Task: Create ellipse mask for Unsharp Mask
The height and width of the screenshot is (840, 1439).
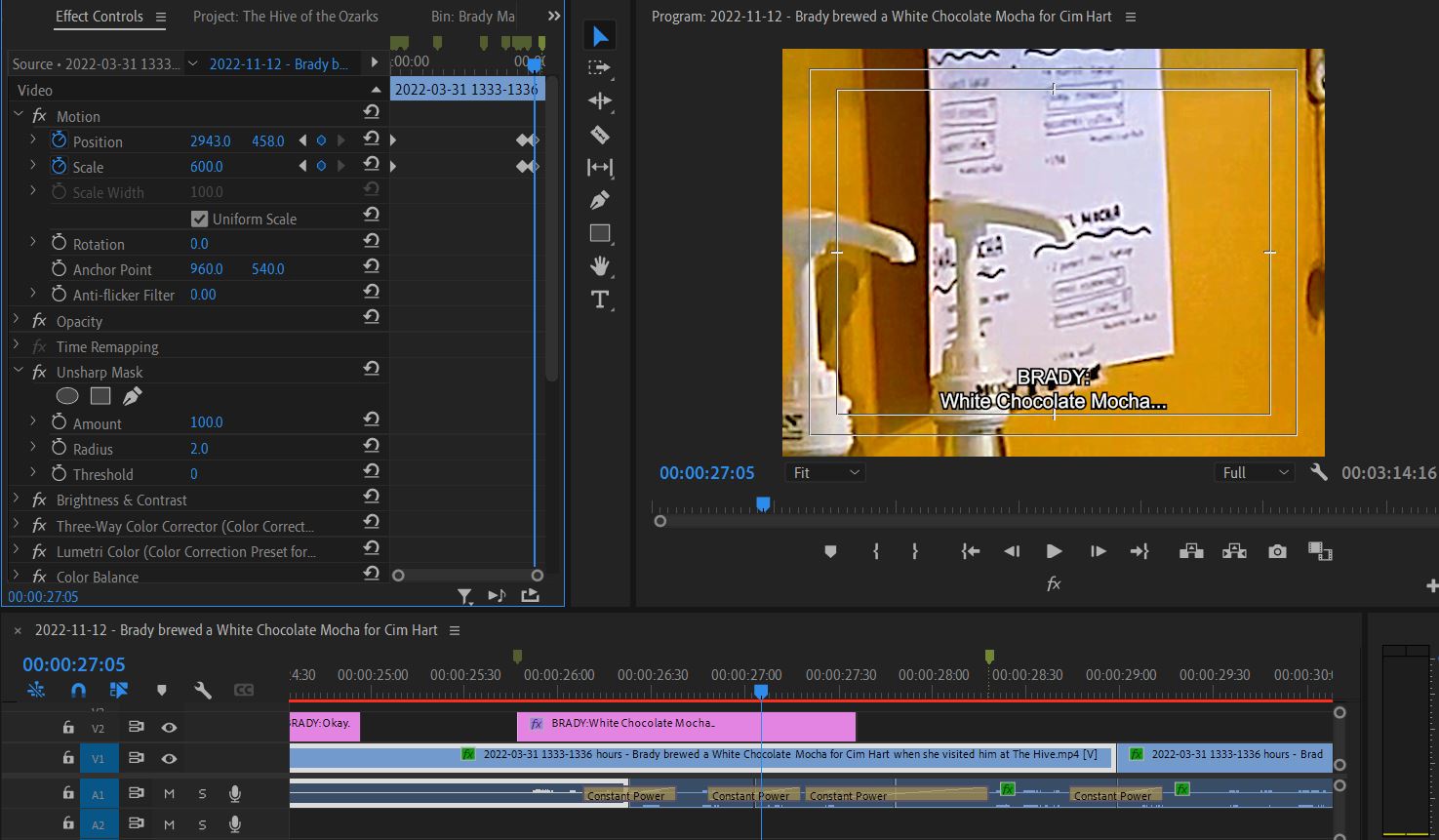Action: tap(67, 396)
